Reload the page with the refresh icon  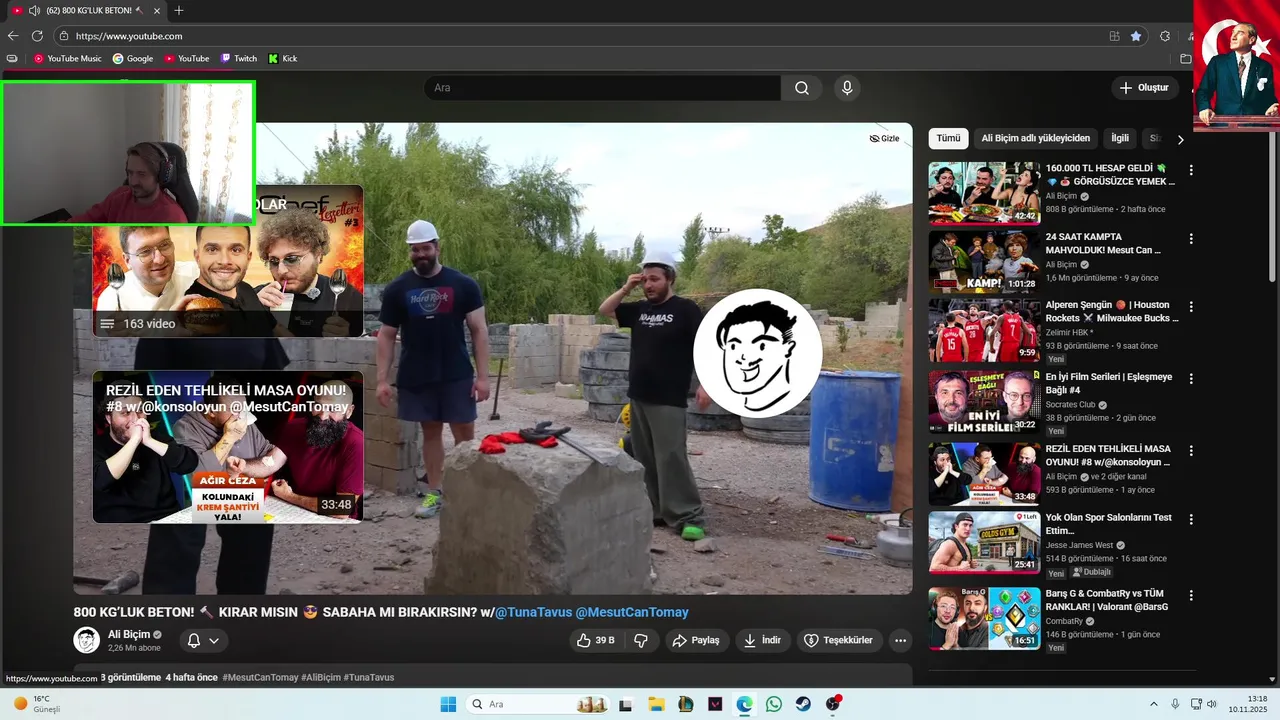(37, 36)
